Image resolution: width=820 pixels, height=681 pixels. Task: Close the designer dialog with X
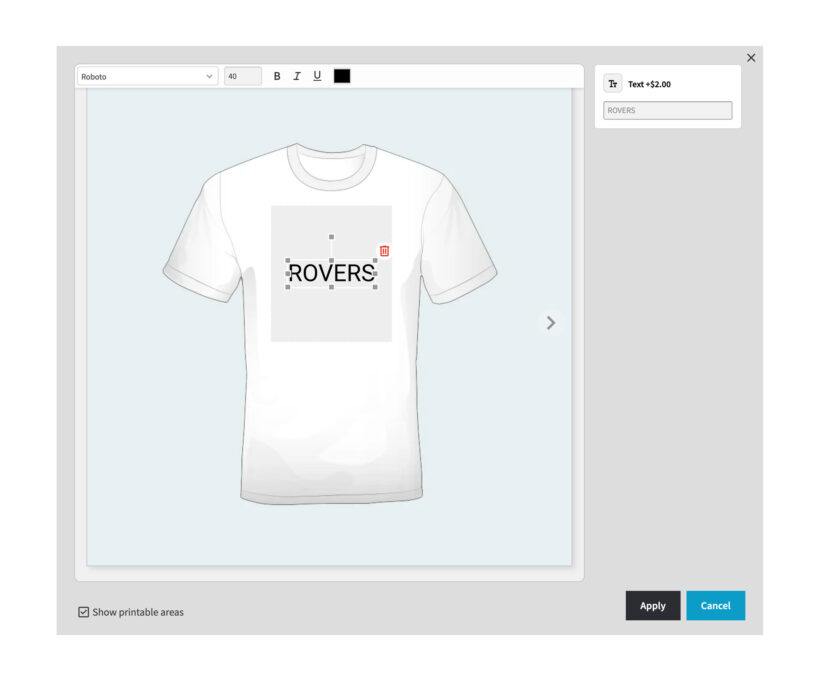(x=751, y=58)
